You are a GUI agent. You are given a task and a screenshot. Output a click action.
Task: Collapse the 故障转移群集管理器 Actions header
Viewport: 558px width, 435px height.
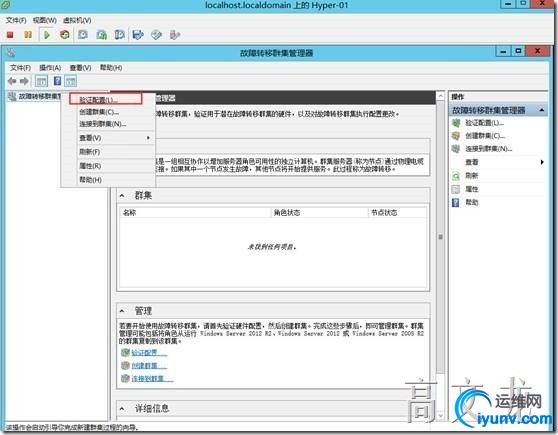pos(541,110)
